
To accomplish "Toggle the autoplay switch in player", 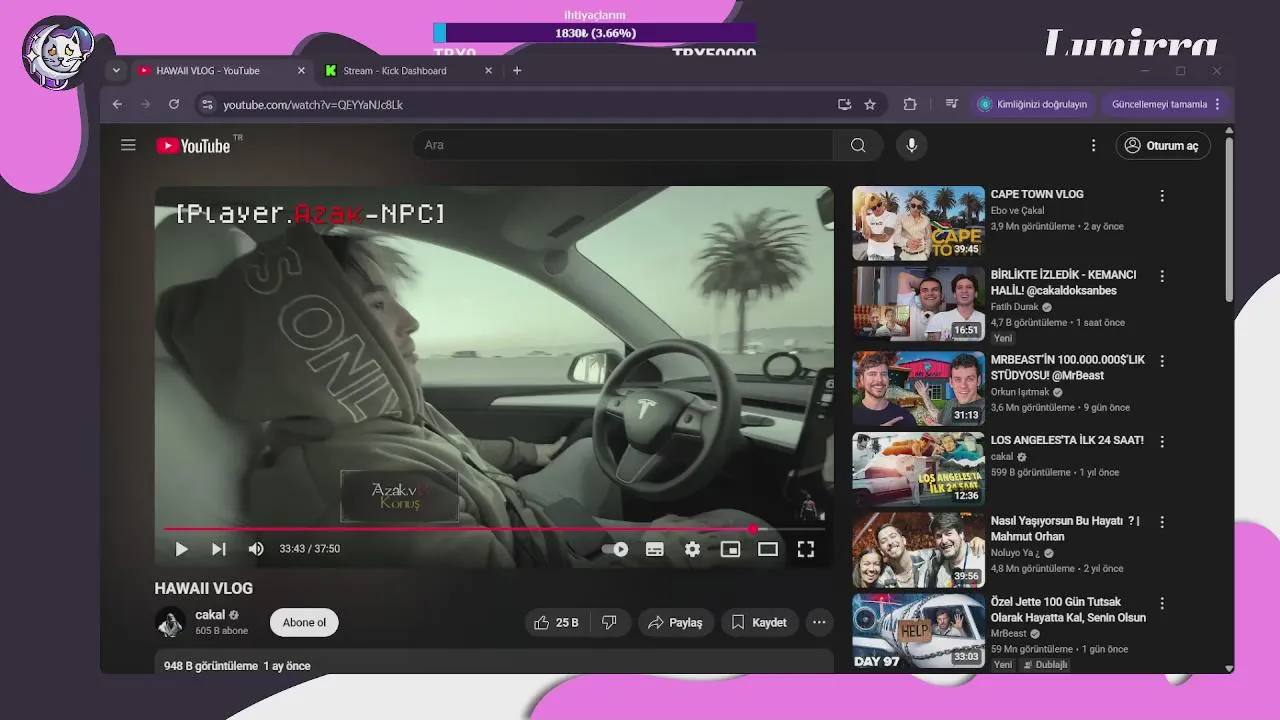I will 615,549.
